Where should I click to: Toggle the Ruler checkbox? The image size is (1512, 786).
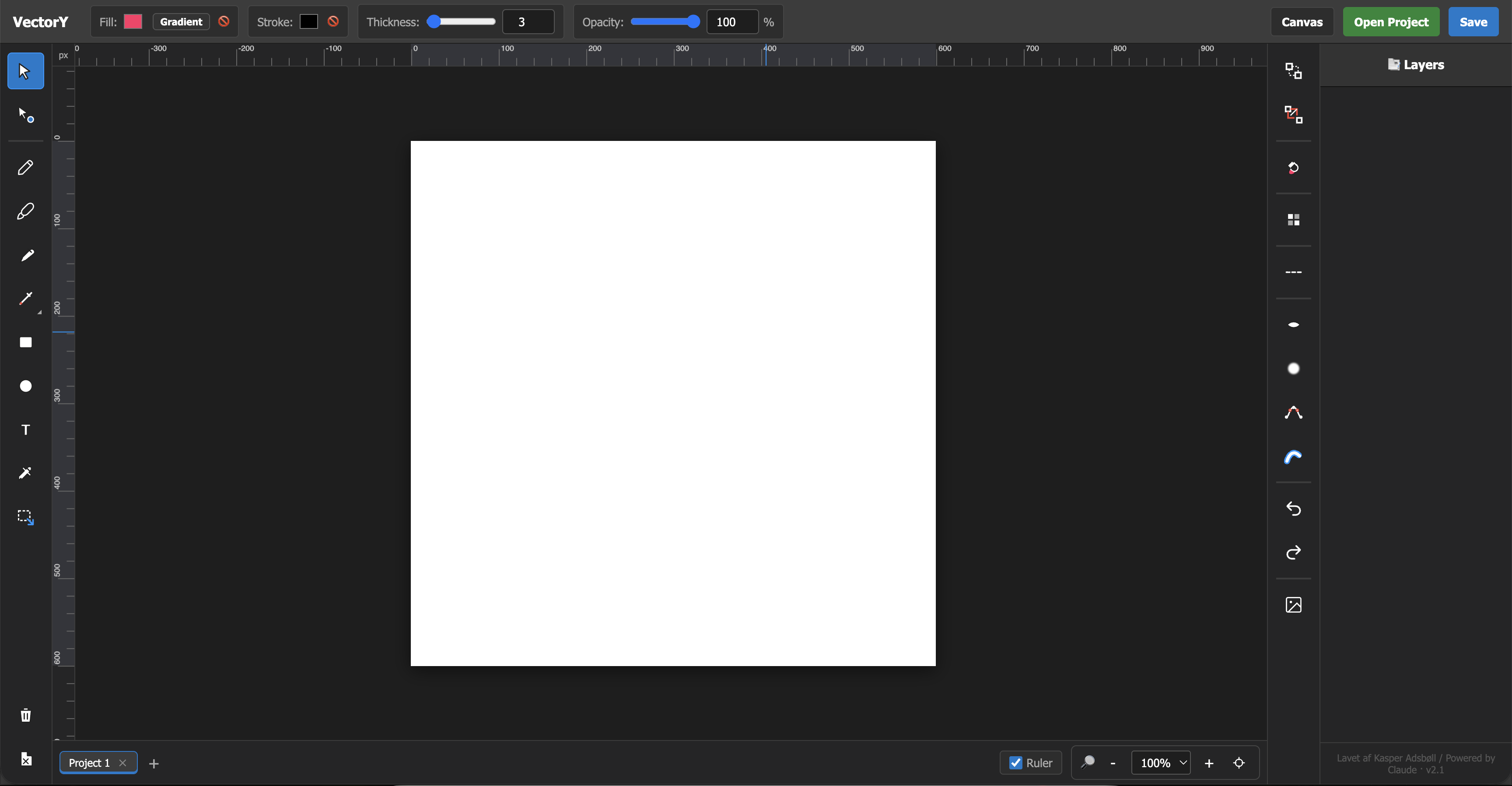pyautogui.click(x=1015, y=762)
